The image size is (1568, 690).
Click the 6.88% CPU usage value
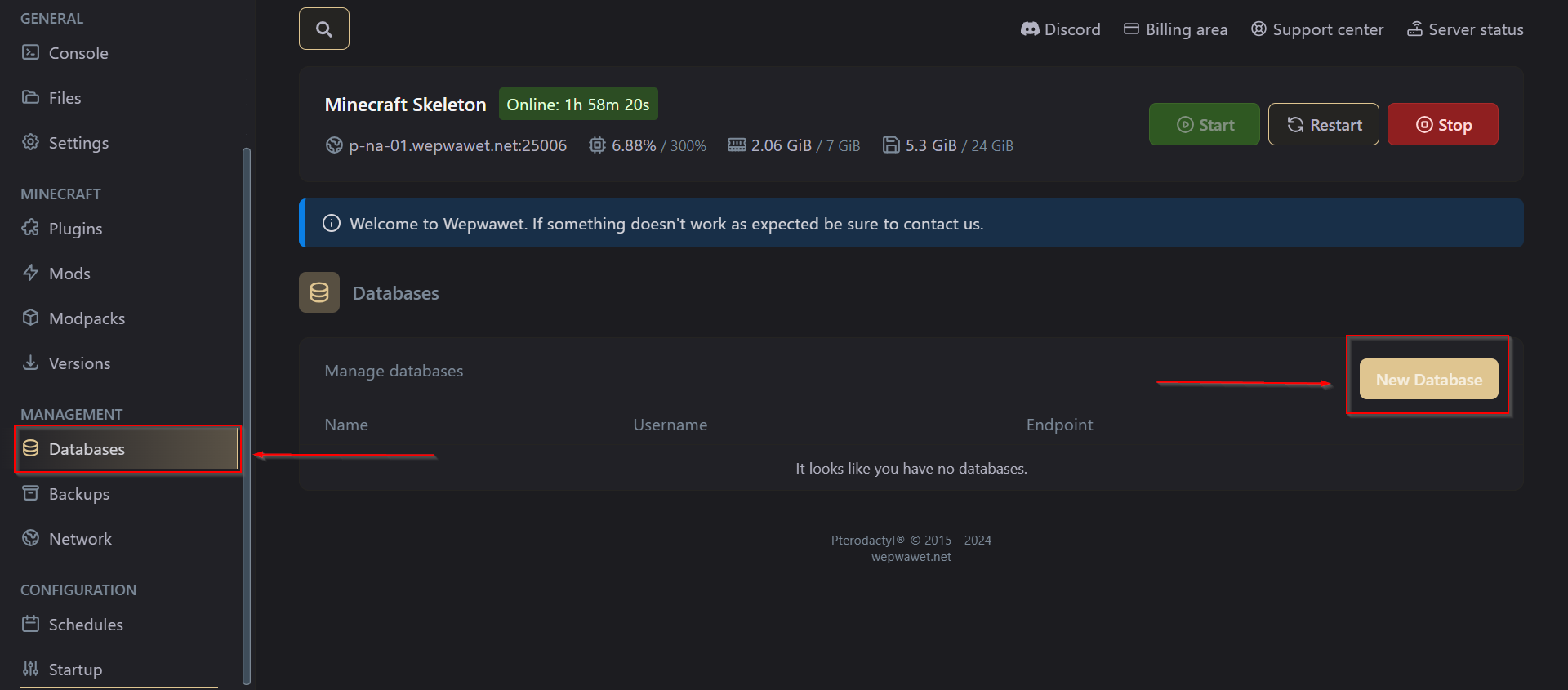pyautogui.click(x=634, y=145)
